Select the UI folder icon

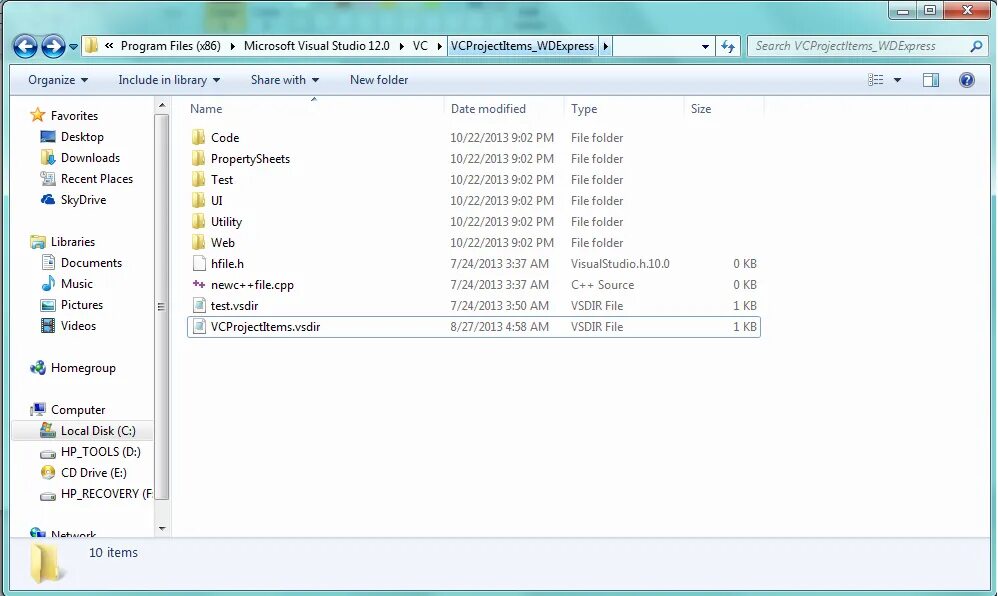point(199,201)
